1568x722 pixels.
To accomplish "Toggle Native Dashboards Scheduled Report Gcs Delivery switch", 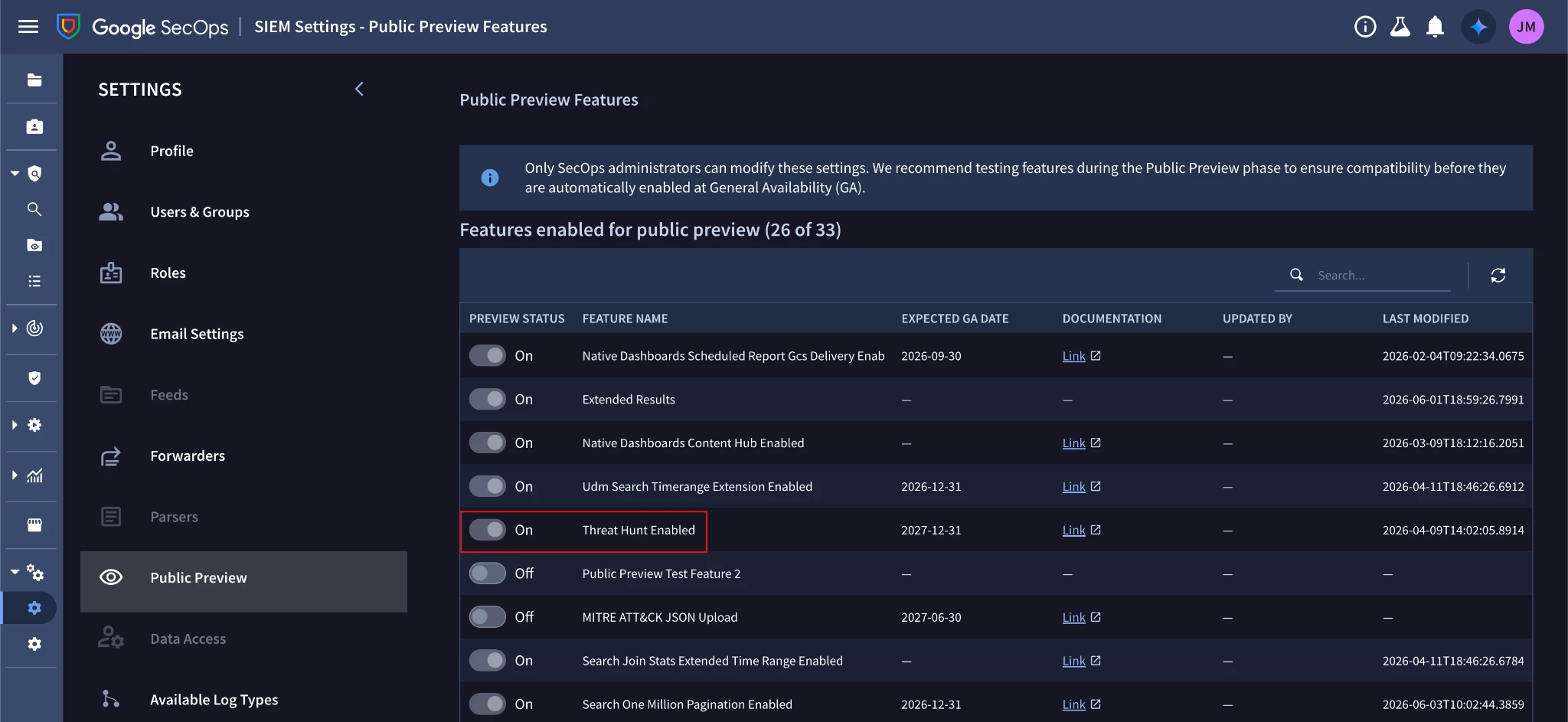I will (488, 355).
